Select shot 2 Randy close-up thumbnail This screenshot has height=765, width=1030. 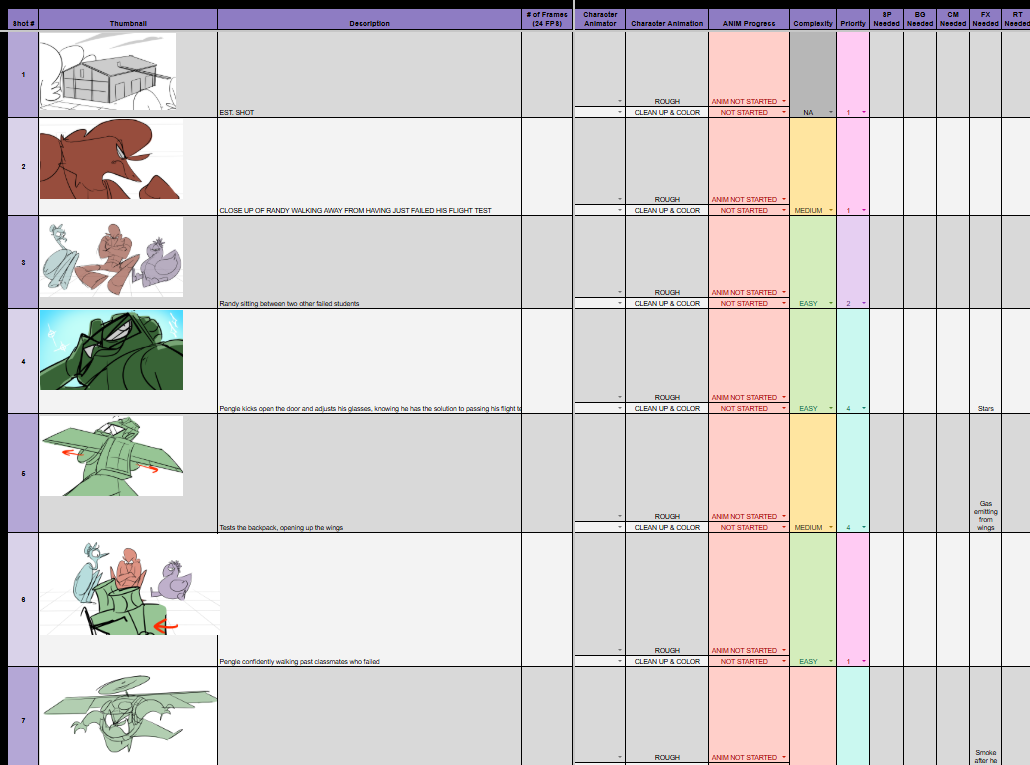(111, 159)
